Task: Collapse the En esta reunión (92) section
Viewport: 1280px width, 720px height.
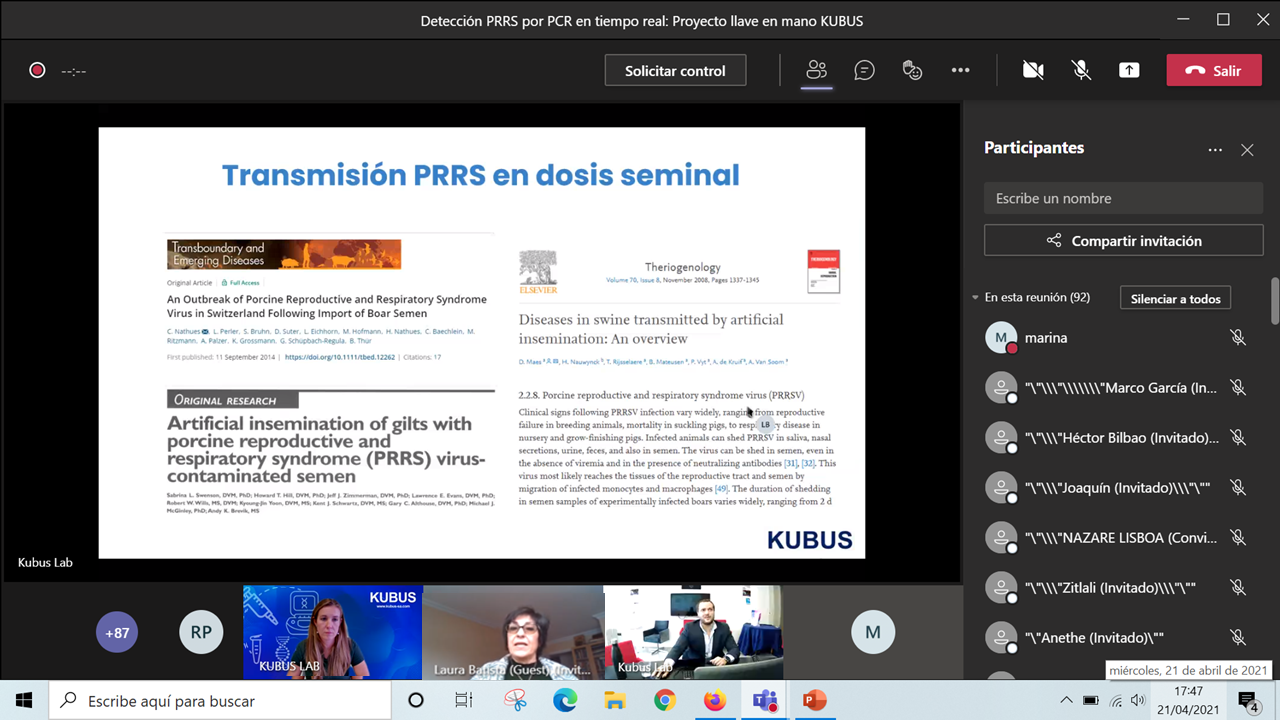Action: tap(975, 297)
